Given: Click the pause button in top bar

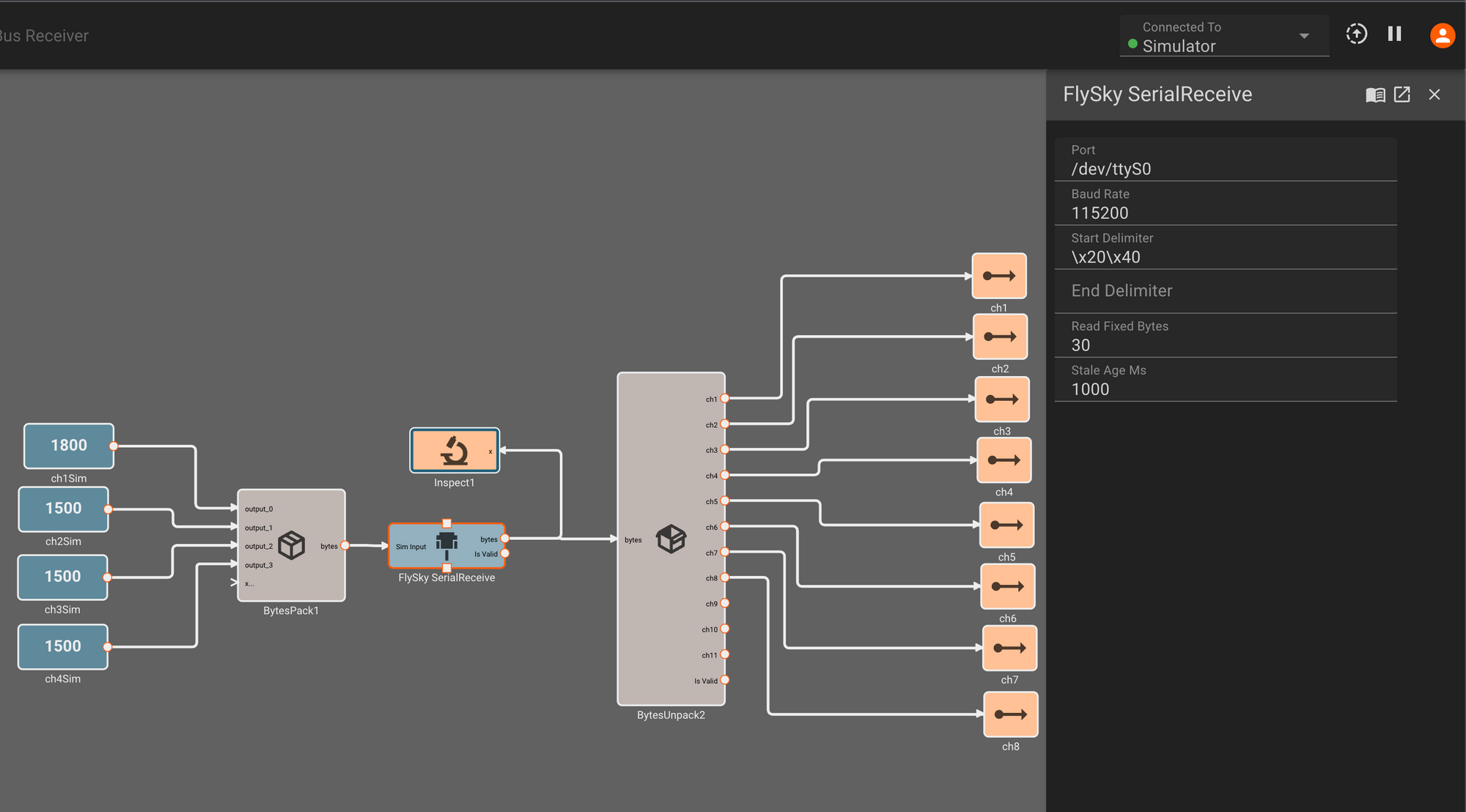Looking at the screenshot, I should (x=1394, y=34).
